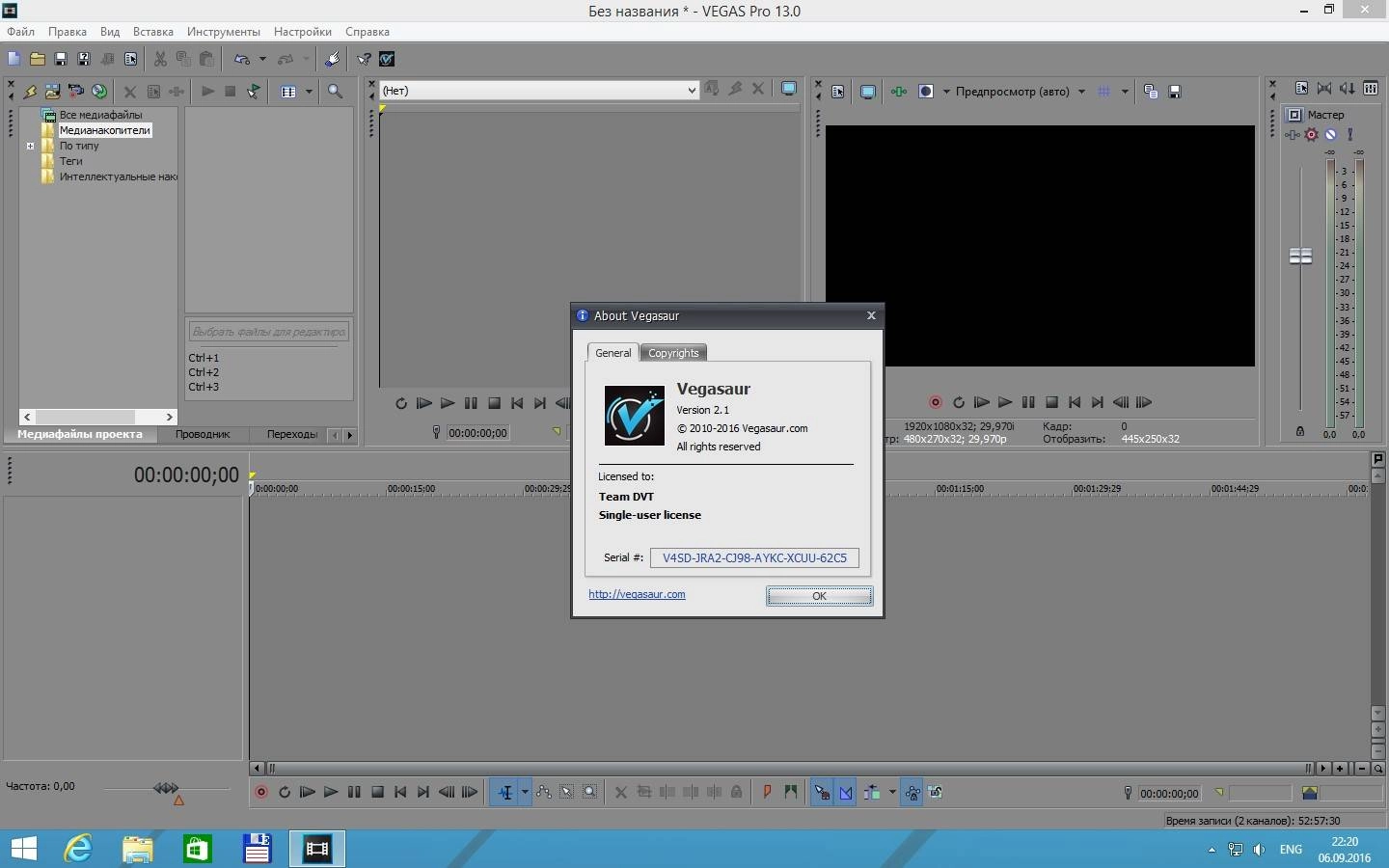Viewport: 1389px width, 868px height.
Task: Insert Region green flags icon
Action: pyautogui.click(x=791, y=792)
